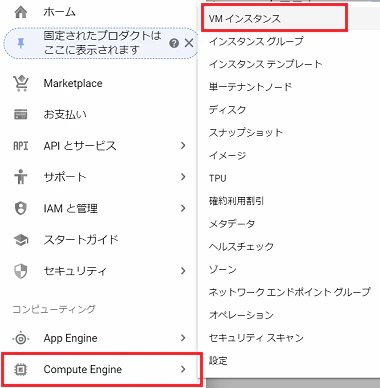Open App Engine menu item

coord(70,338)
